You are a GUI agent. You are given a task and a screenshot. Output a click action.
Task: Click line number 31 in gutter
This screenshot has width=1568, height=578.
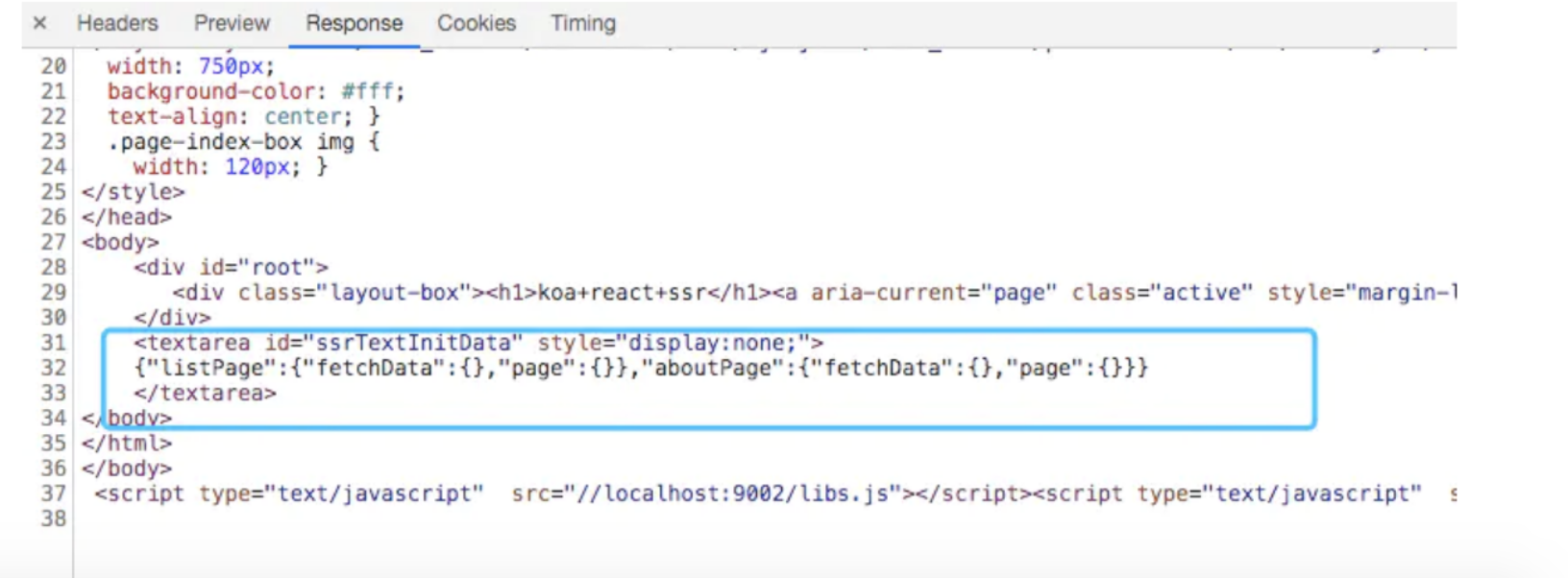point(53,343)
